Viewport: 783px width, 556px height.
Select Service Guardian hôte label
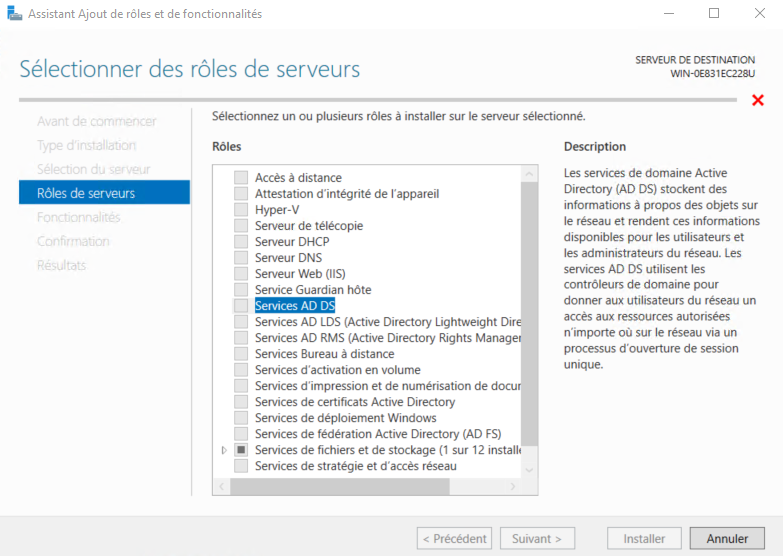313,289
